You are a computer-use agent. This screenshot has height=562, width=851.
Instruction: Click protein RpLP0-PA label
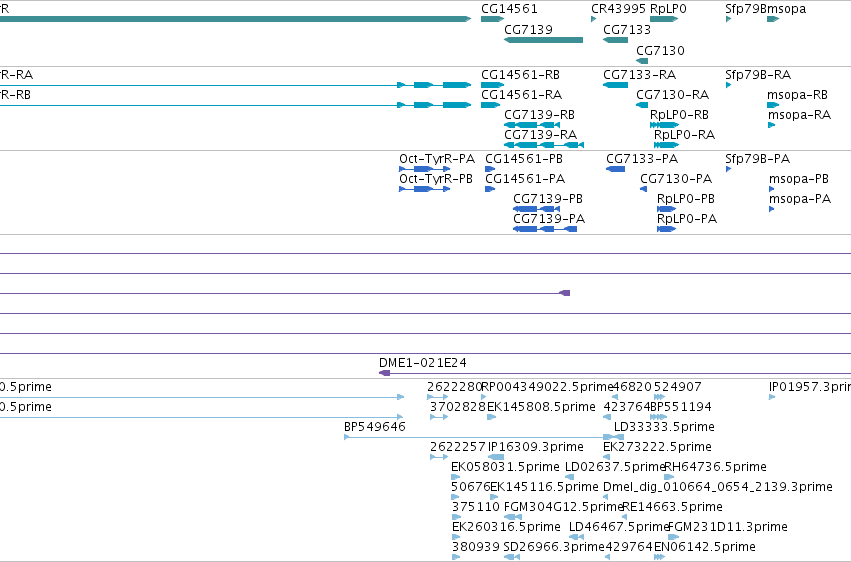(x=687, y=219)
